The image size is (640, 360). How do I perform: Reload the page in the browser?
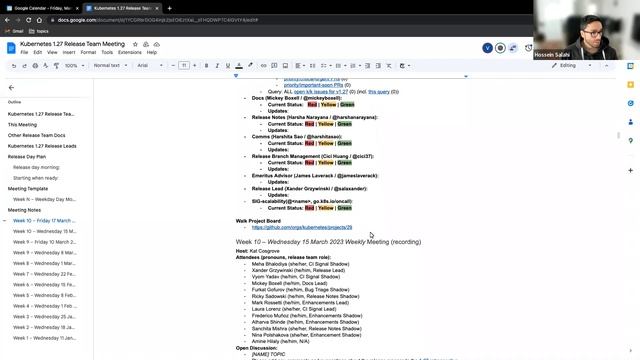[x=29, y=20]
